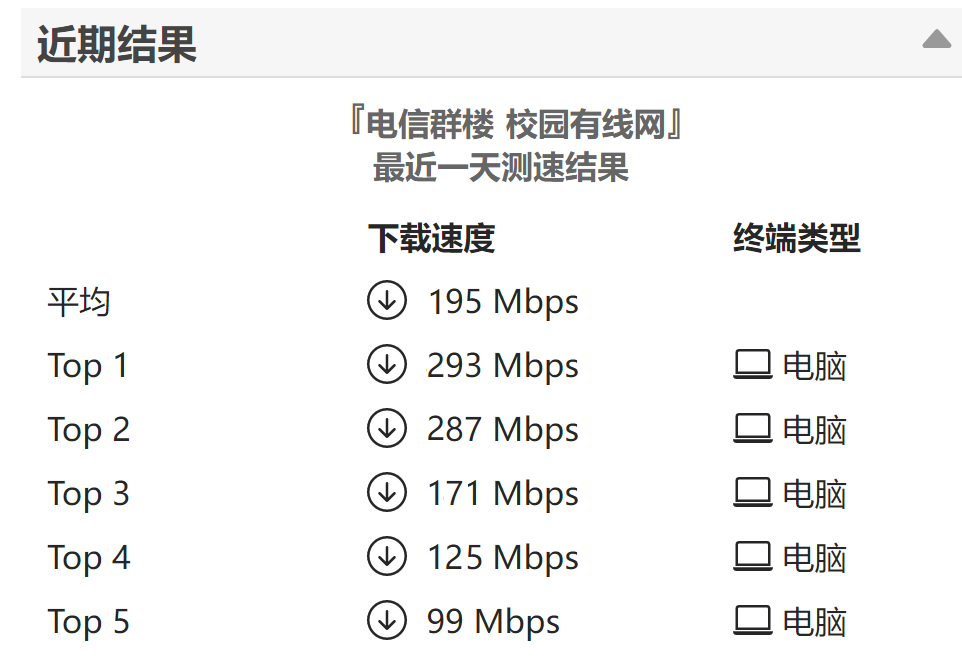
Task: Click the download icon beside 293 Mbps
Action: tap(387, 364)
